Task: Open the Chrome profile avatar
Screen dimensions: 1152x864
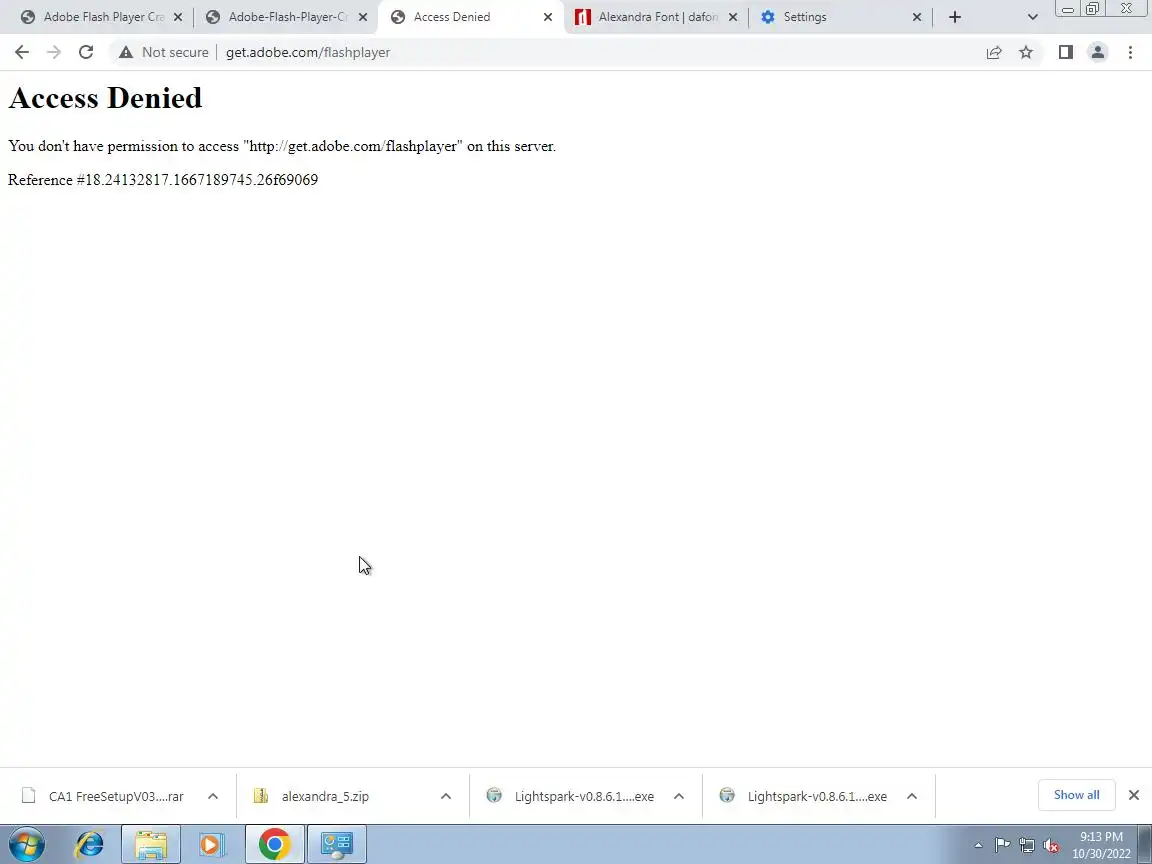Action: point(1098,52)
